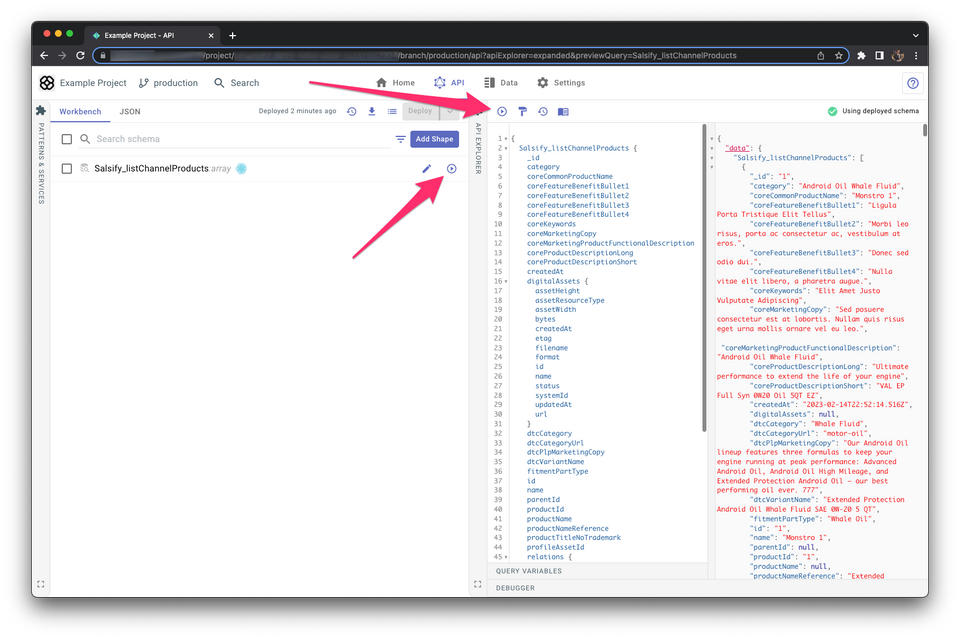Viewport: 960px width, 639px height.
Task: Open the production branch selector
Action: tap(168, 83)
